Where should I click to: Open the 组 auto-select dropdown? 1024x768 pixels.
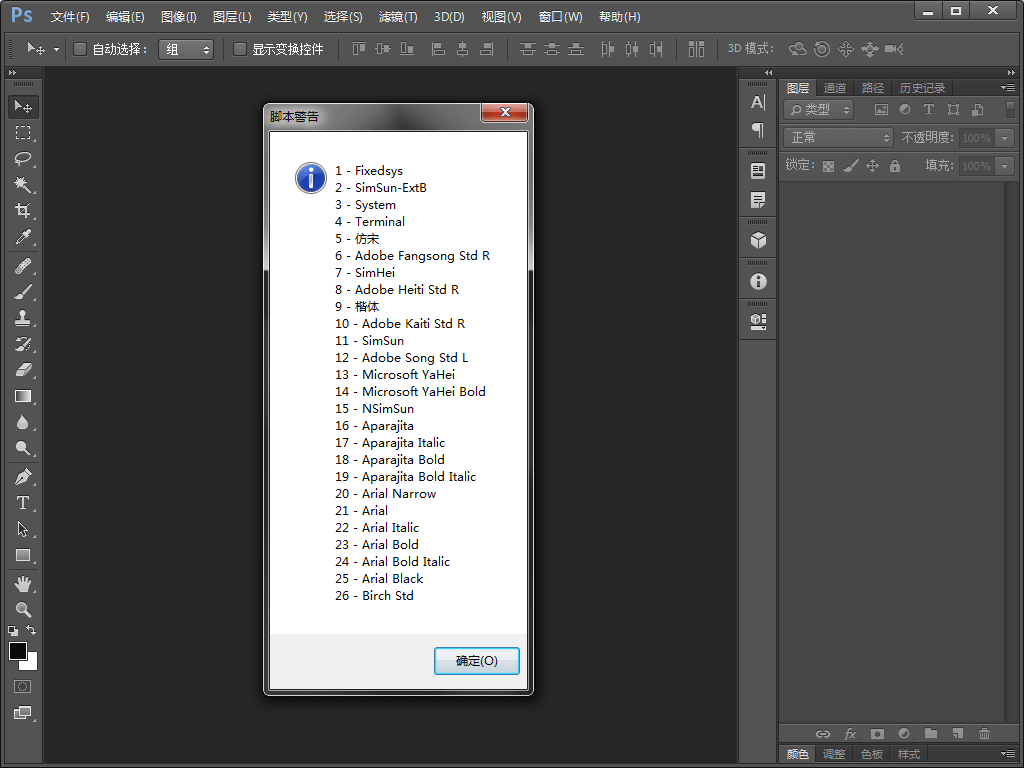[186, 50]
